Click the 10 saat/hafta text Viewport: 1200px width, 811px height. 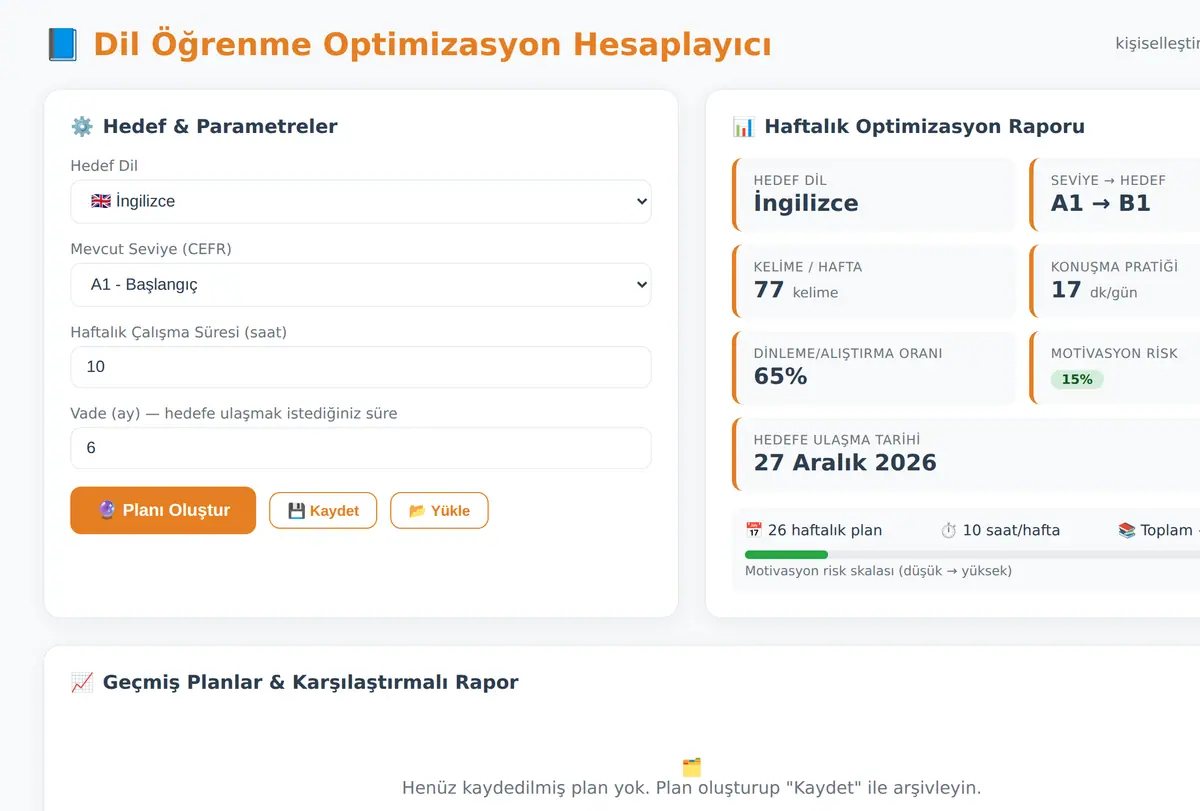point(1011,530)
